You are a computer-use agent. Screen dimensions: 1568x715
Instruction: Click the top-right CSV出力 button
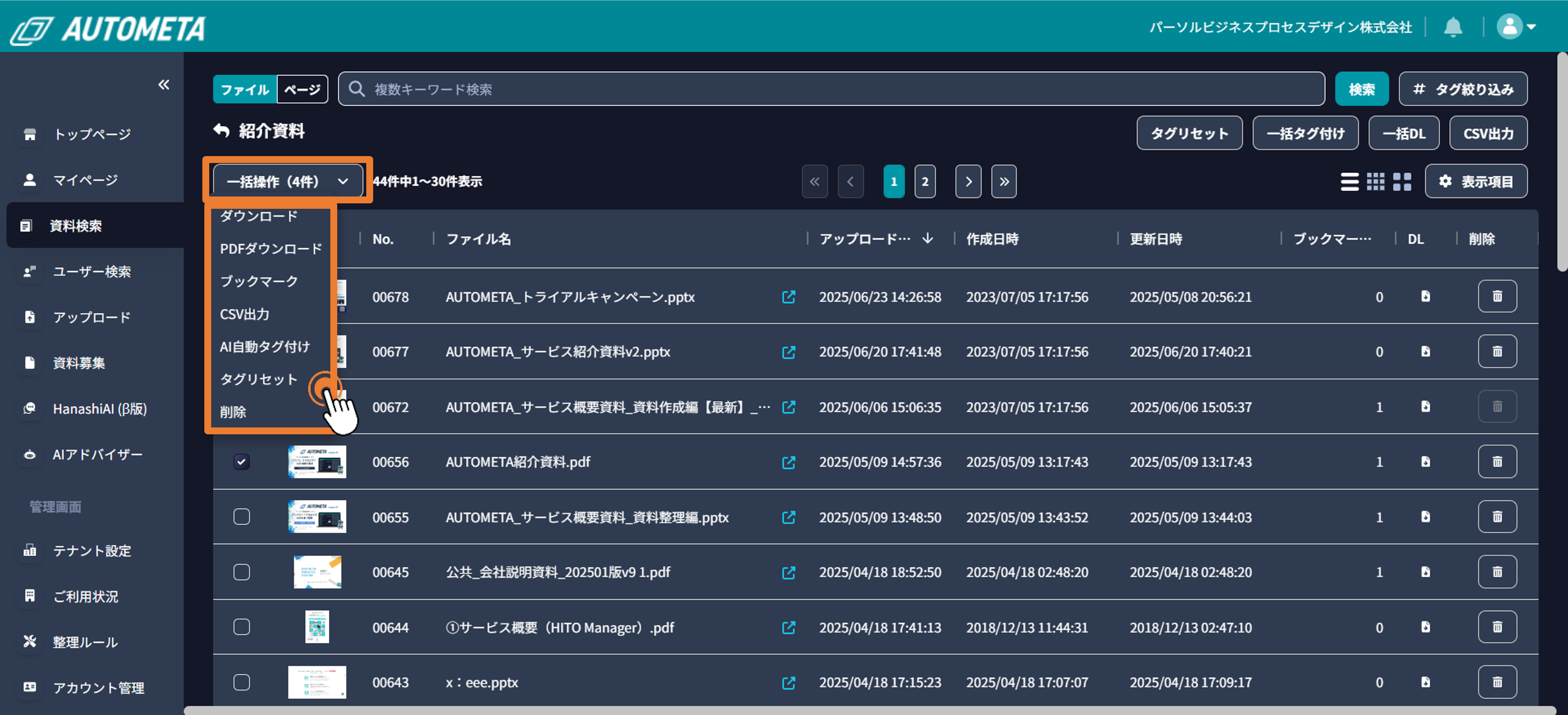click(x=1488, y=133)
